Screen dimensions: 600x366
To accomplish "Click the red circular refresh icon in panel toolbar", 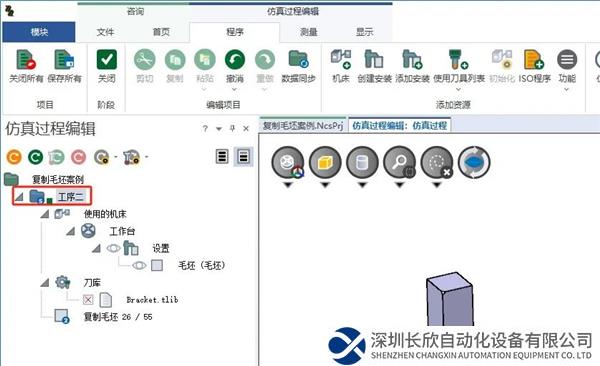I will pos(78,157).
